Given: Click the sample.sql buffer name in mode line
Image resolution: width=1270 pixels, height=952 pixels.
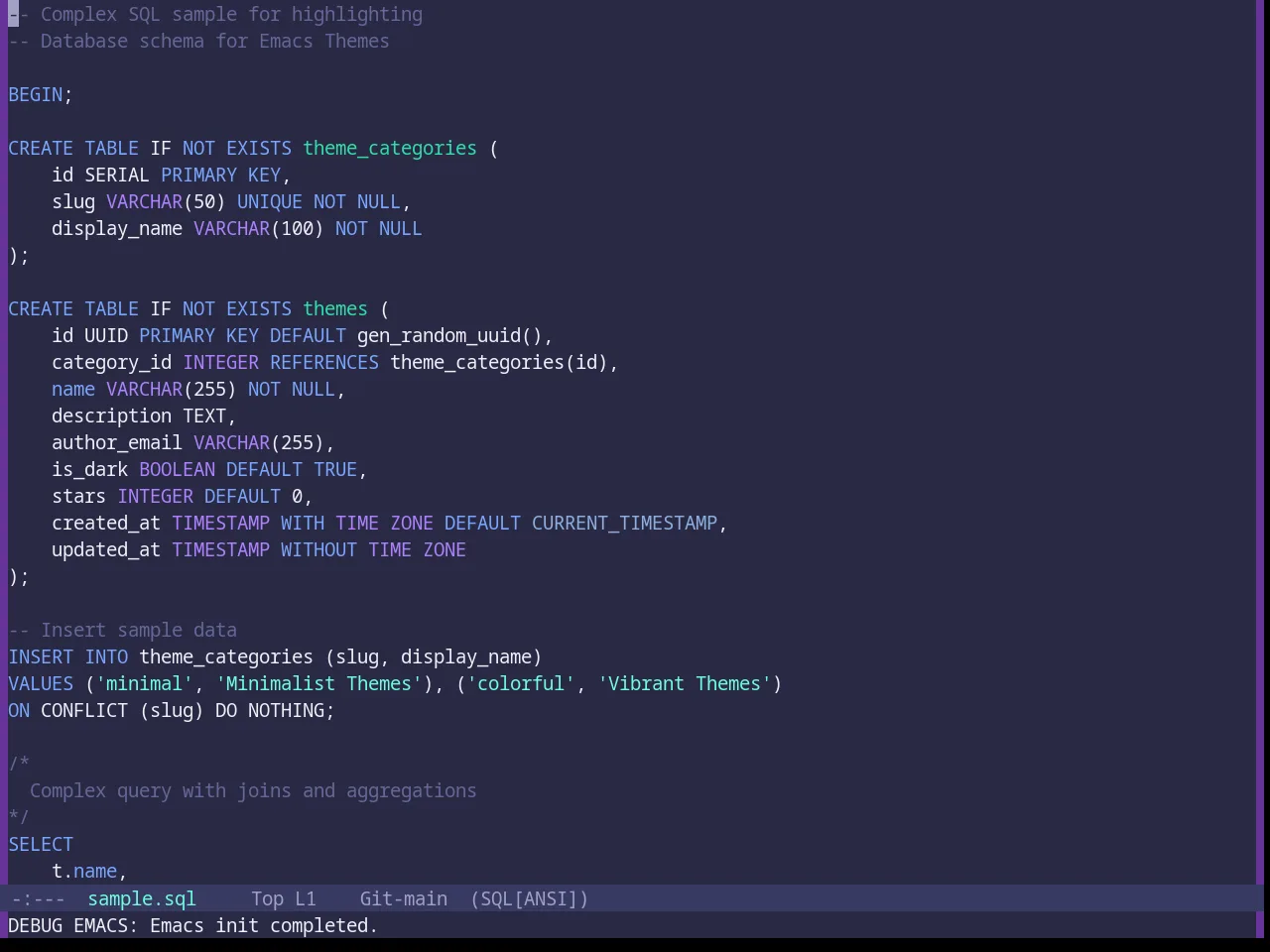Looking at the screenshot, I should (x=142, y=898).
